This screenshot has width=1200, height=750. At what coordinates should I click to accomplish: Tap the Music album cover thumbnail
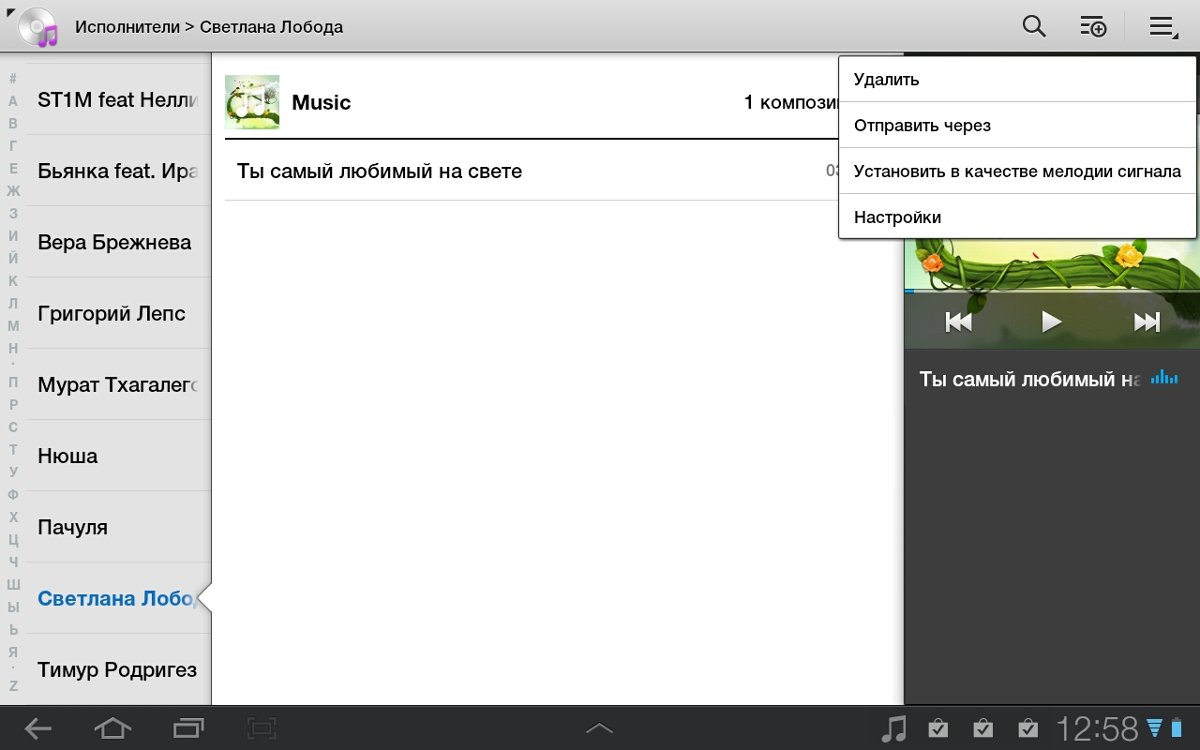click(252, 102)
